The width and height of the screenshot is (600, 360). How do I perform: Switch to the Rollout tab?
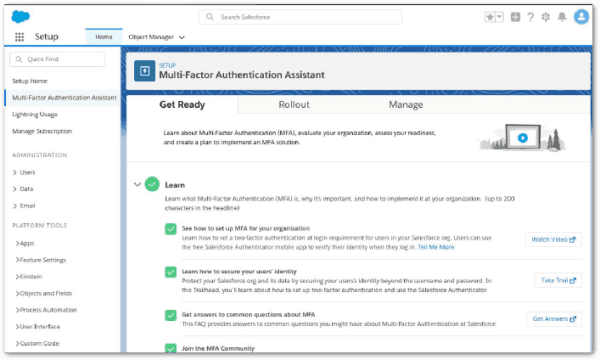294,104
